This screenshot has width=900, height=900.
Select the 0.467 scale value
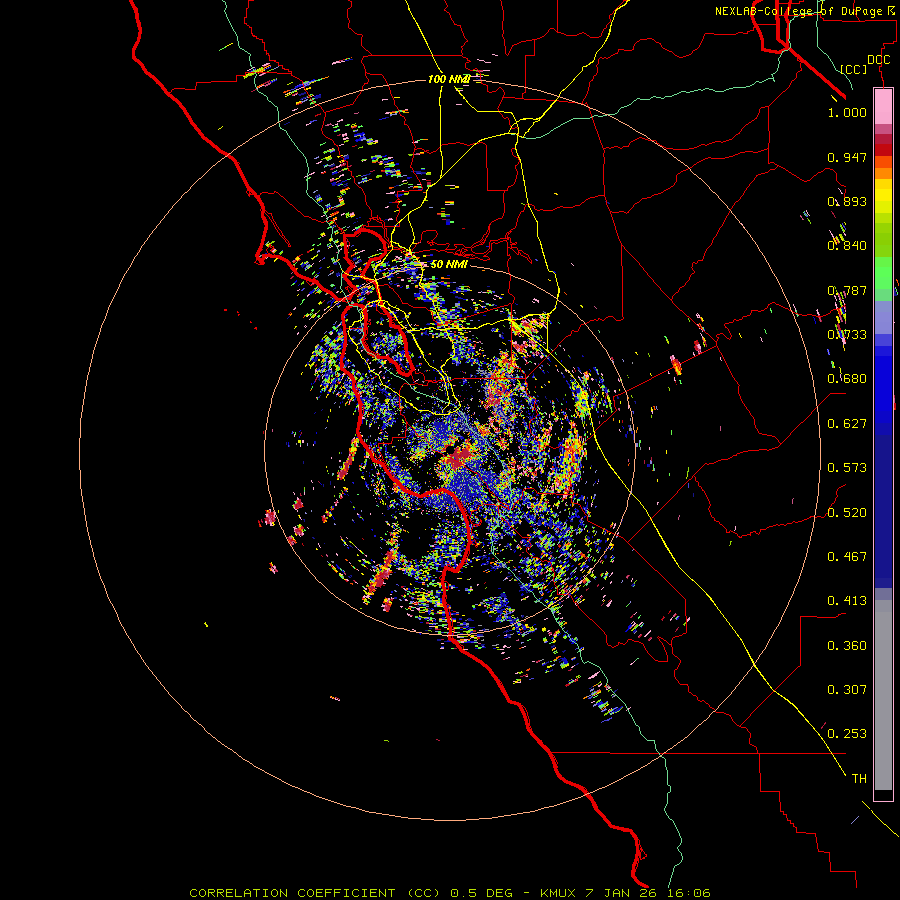847,557
